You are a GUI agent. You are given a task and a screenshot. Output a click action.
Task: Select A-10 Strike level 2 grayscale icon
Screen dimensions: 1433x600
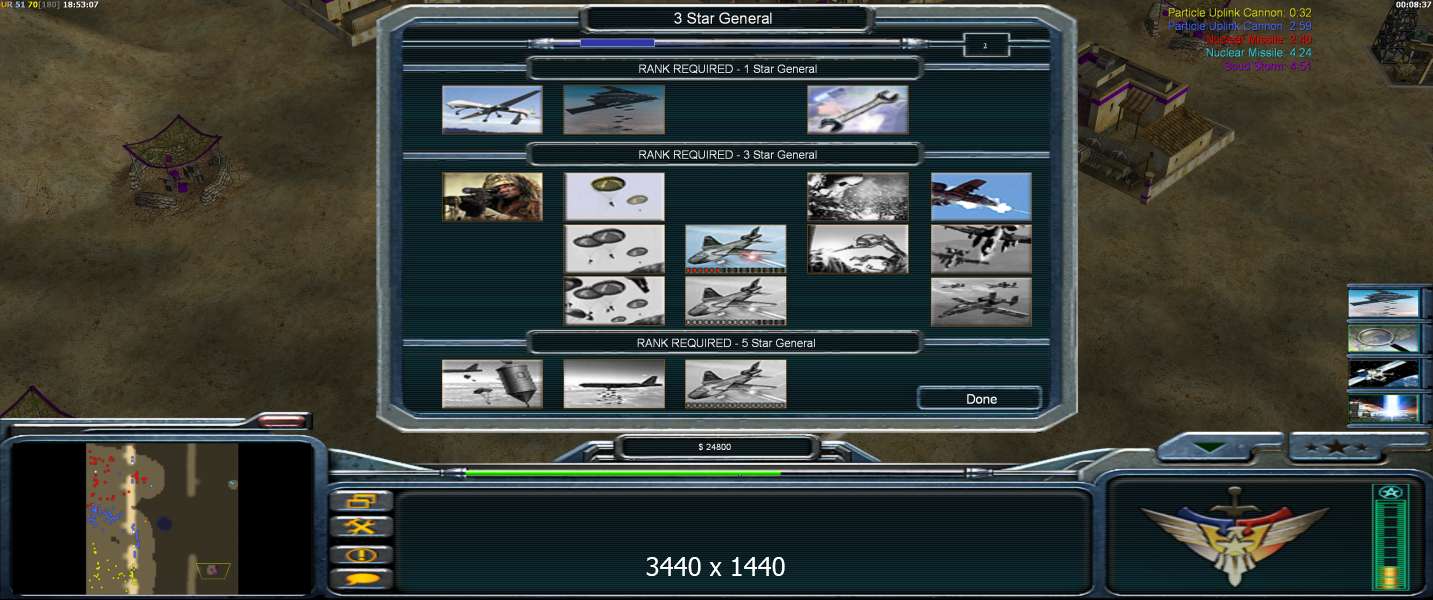[981, 249]
